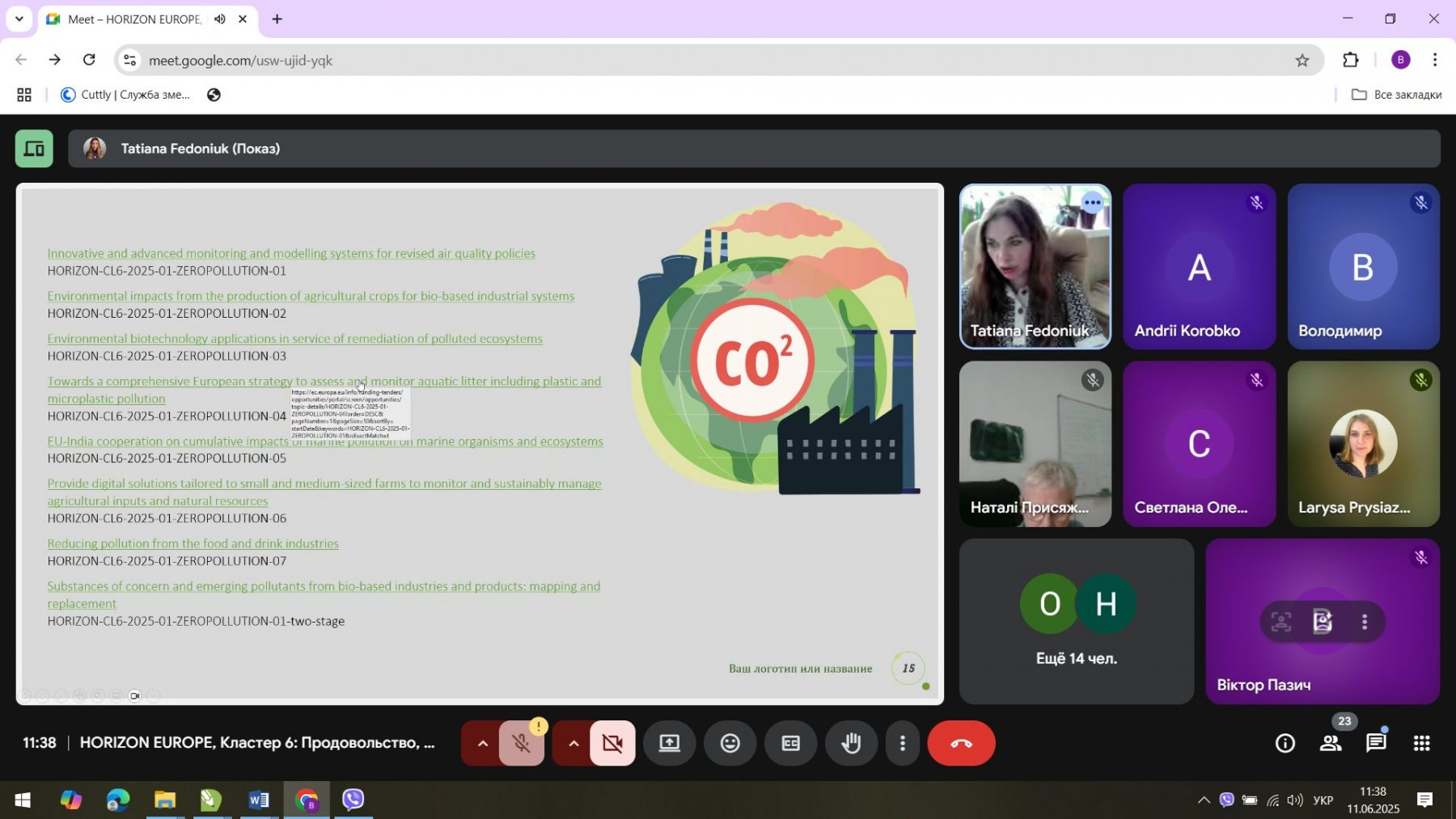Open the 'Все закладки' bookmarks folder

click(1397, 95)
